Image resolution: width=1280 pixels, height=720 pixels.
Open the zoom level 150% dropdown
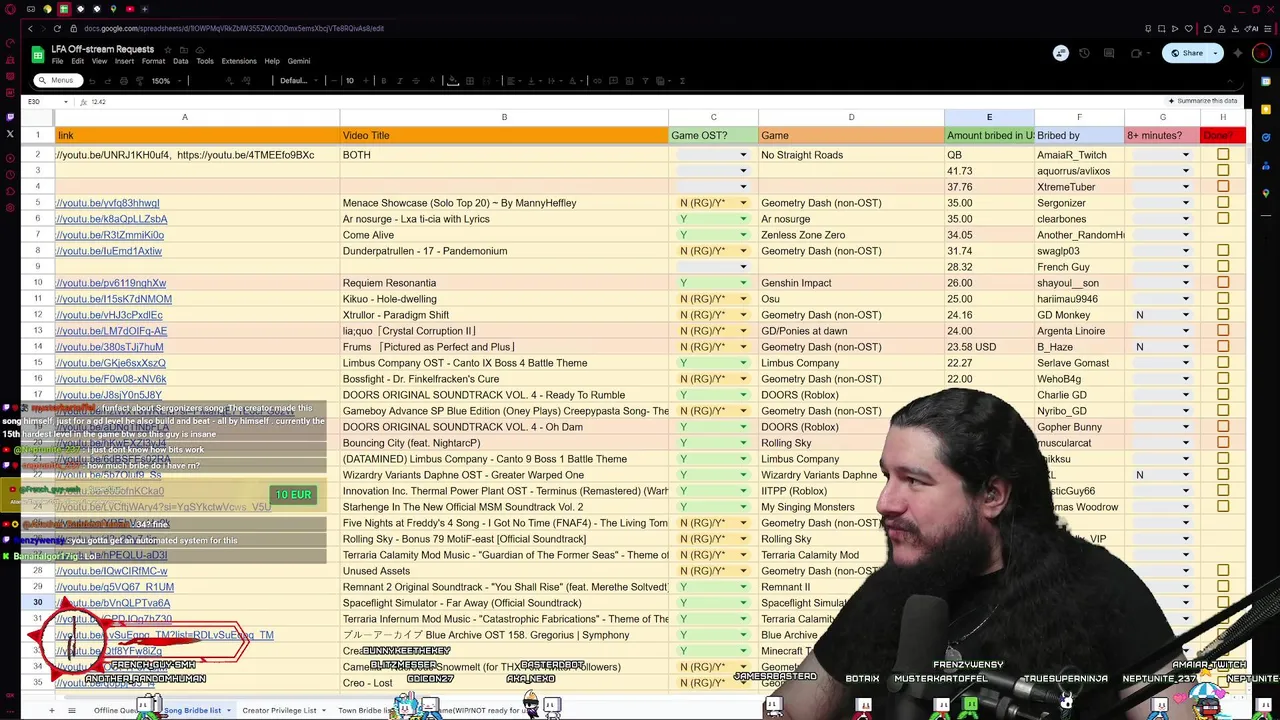point(165,81)
